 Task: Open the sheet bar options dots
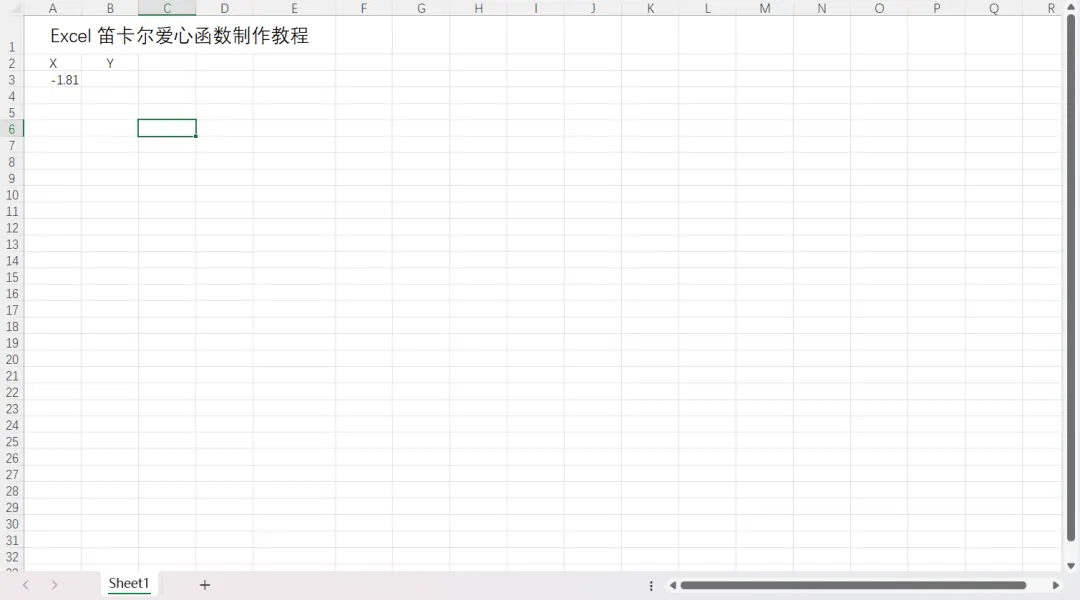coord(651,586)
